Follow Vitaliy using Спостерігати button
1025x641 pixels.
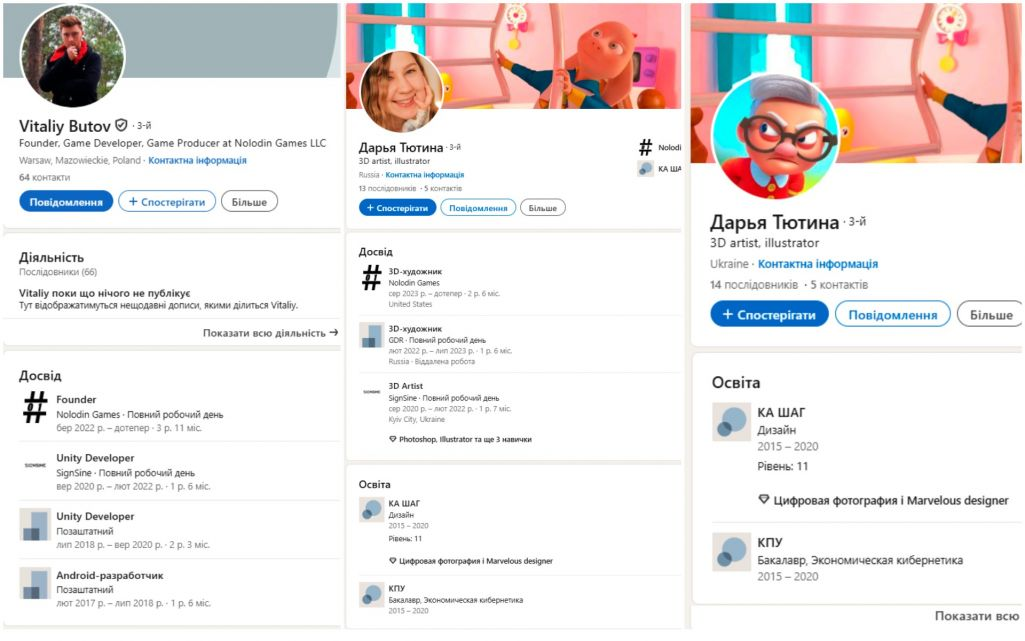pyautogui.click(x=167, y=202)
